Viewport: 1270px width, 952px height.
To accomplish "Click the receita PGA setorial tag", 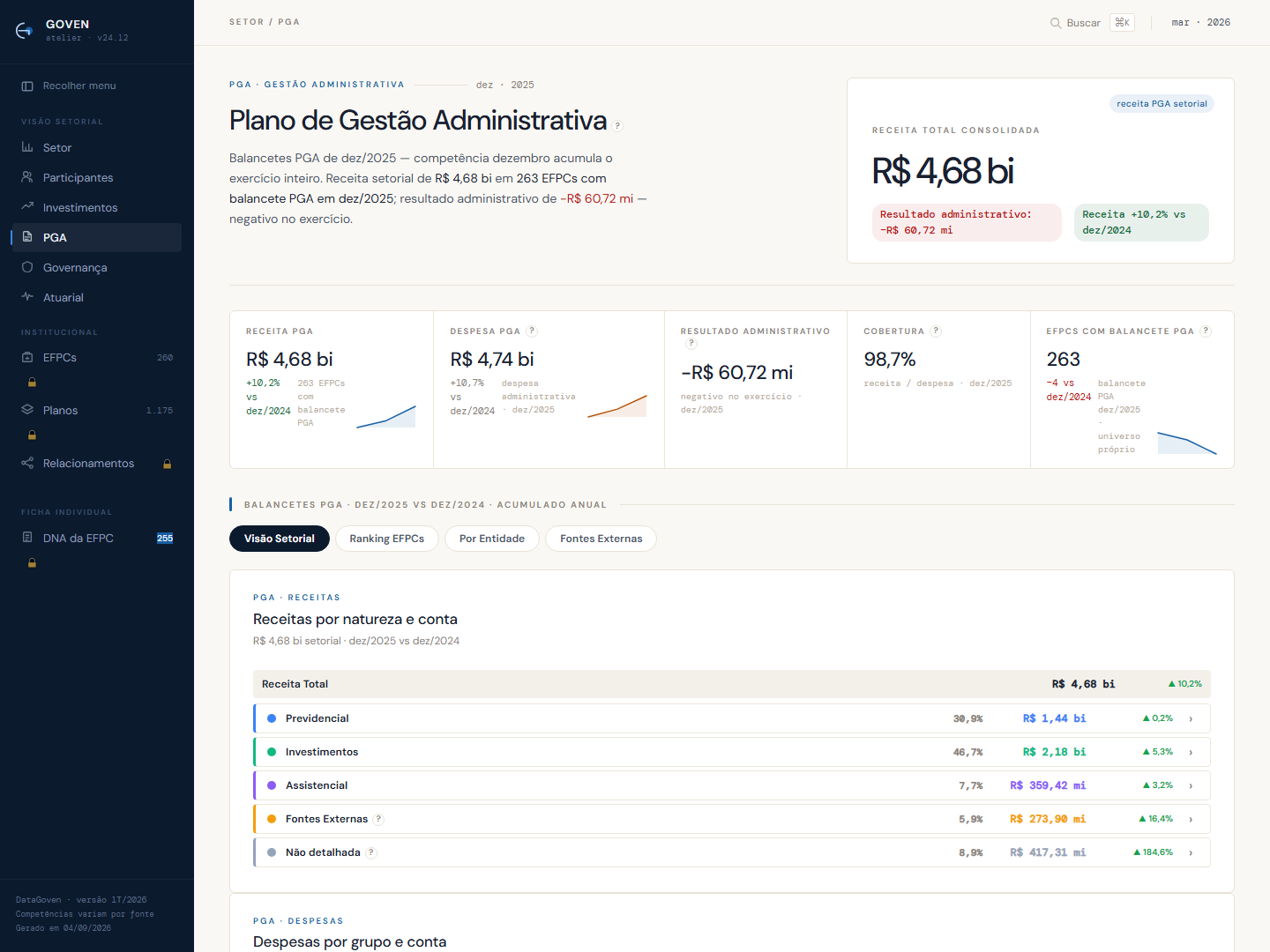I will click(1162, 103).
